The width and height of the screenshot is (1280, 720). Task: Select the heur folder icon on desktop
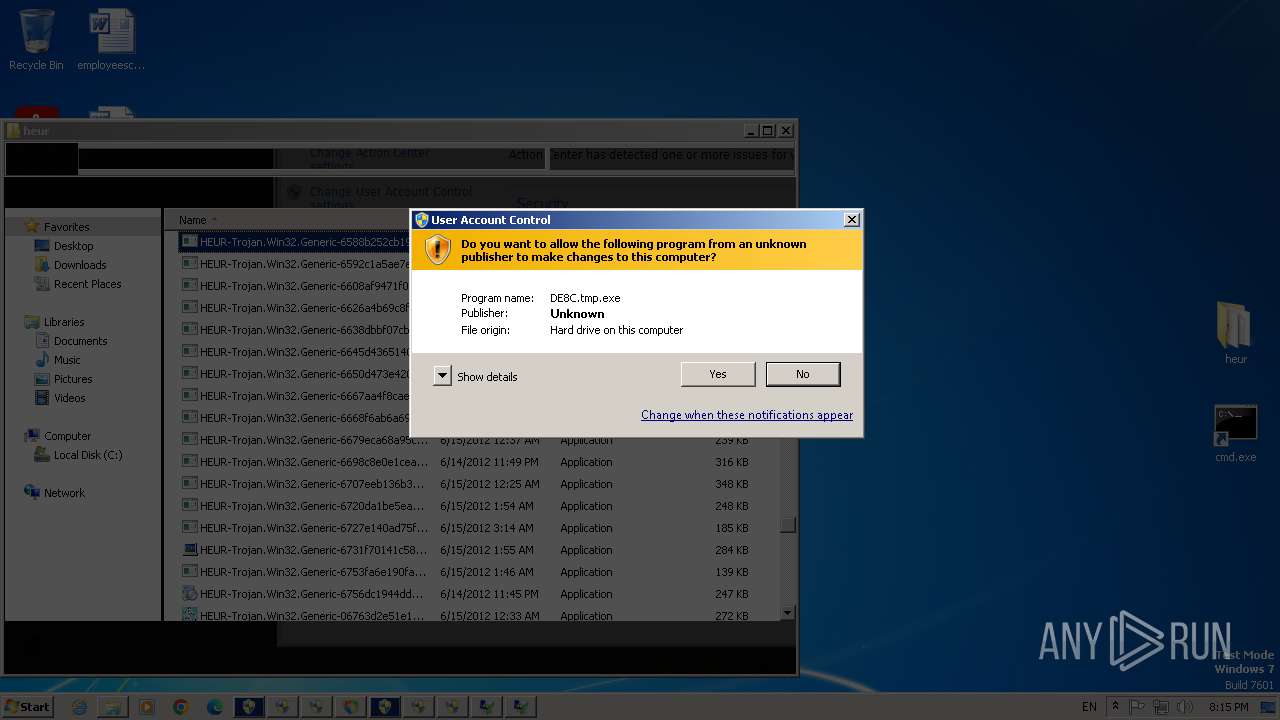[1236, 334]
